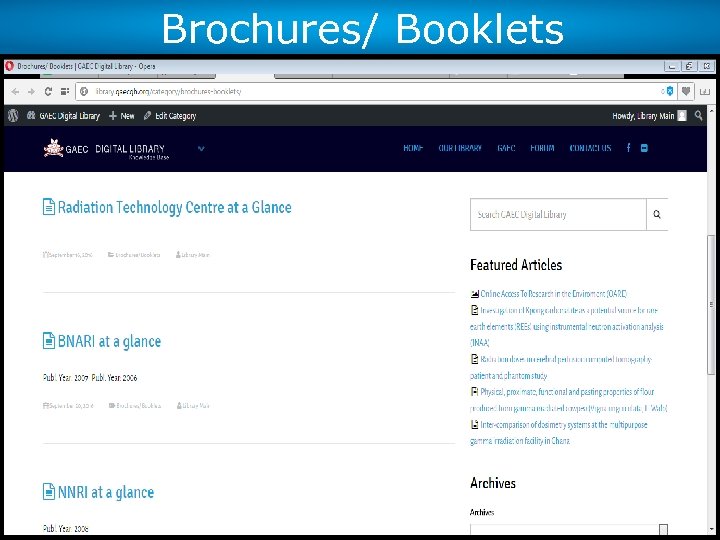Click the blue square social icon after Facebook

click(x=644, y=148)
